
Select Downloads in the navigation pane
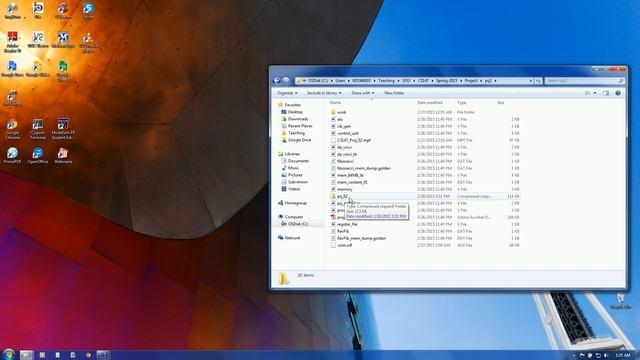[x=298, y=119]
